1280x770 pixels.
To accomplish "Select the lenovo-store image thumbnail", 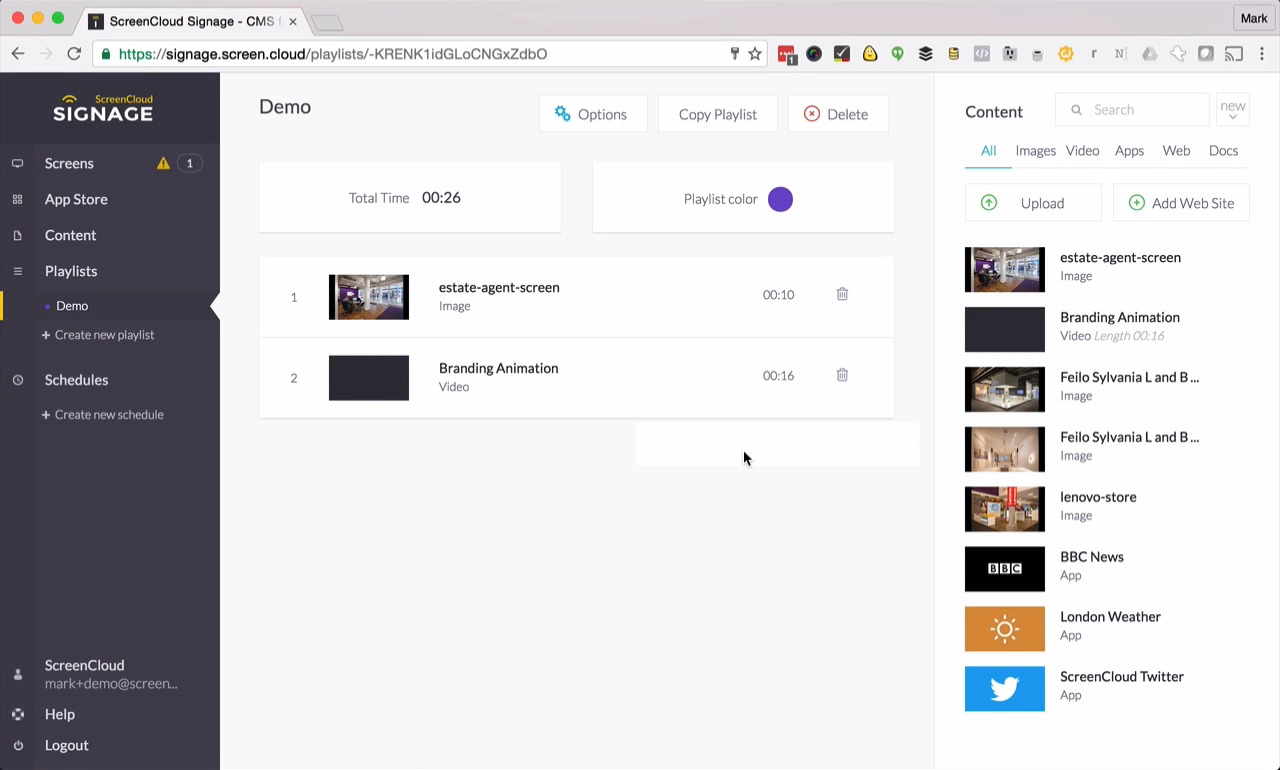I will coord(1004,509).
